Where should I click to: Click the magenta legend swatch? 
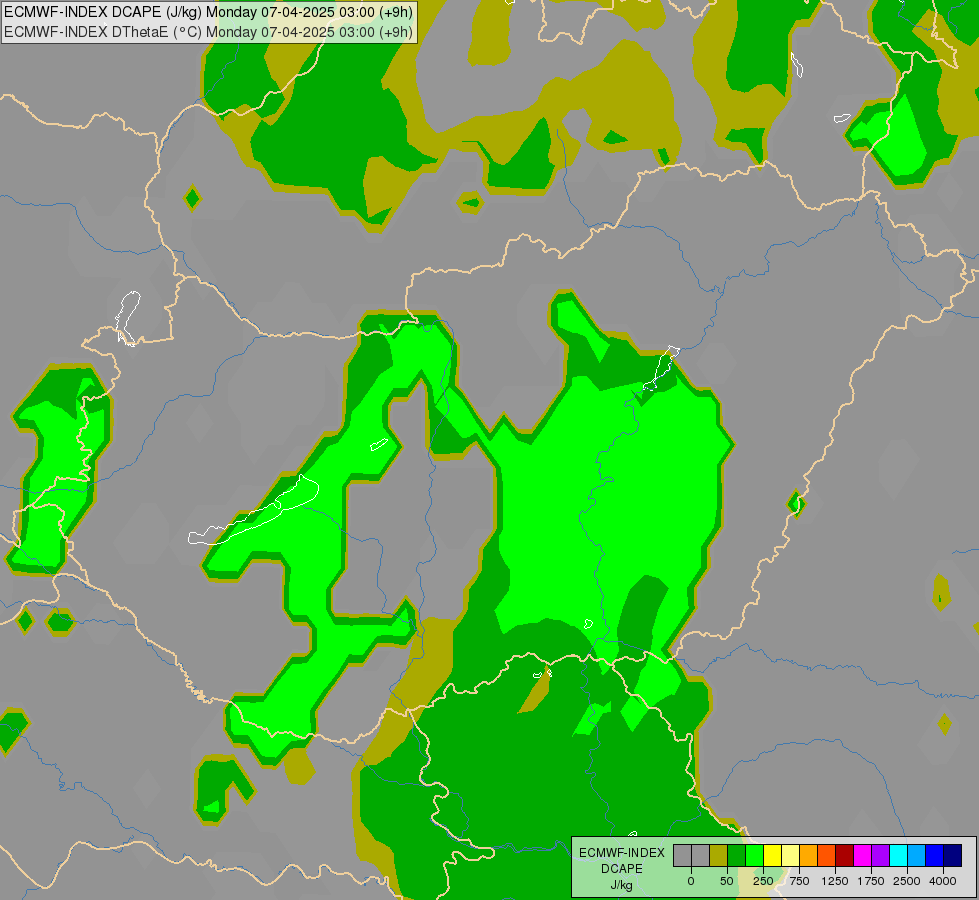click(862, 855)
